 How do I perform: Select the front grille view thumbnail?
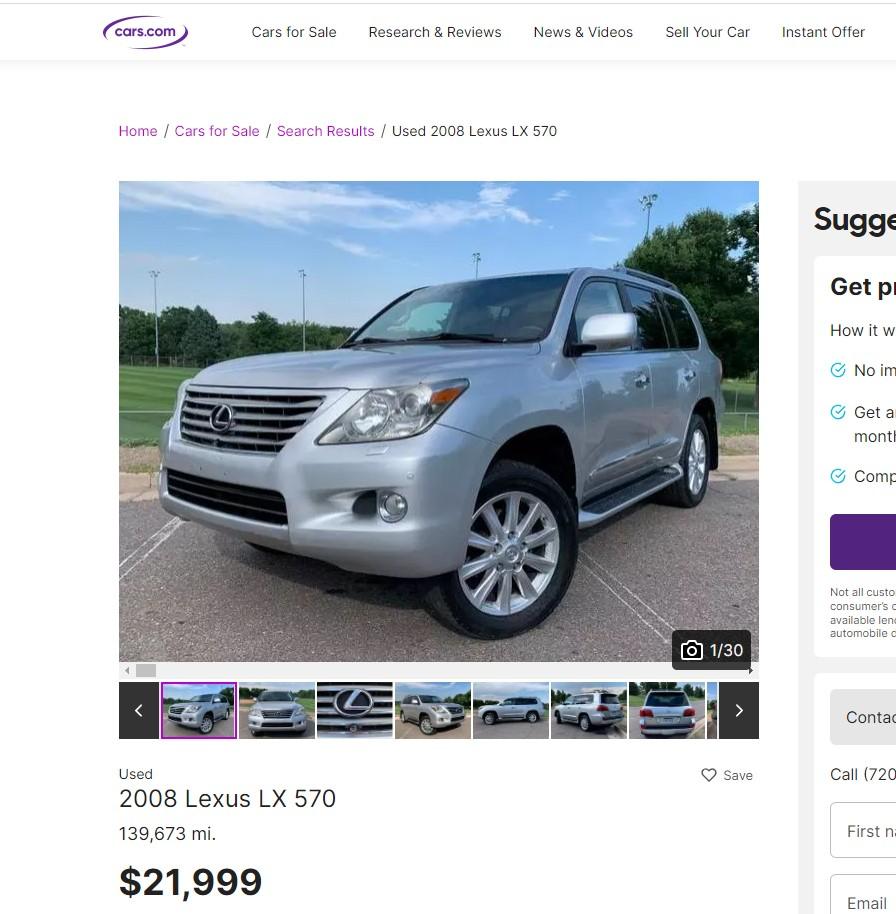click(277, 711)
